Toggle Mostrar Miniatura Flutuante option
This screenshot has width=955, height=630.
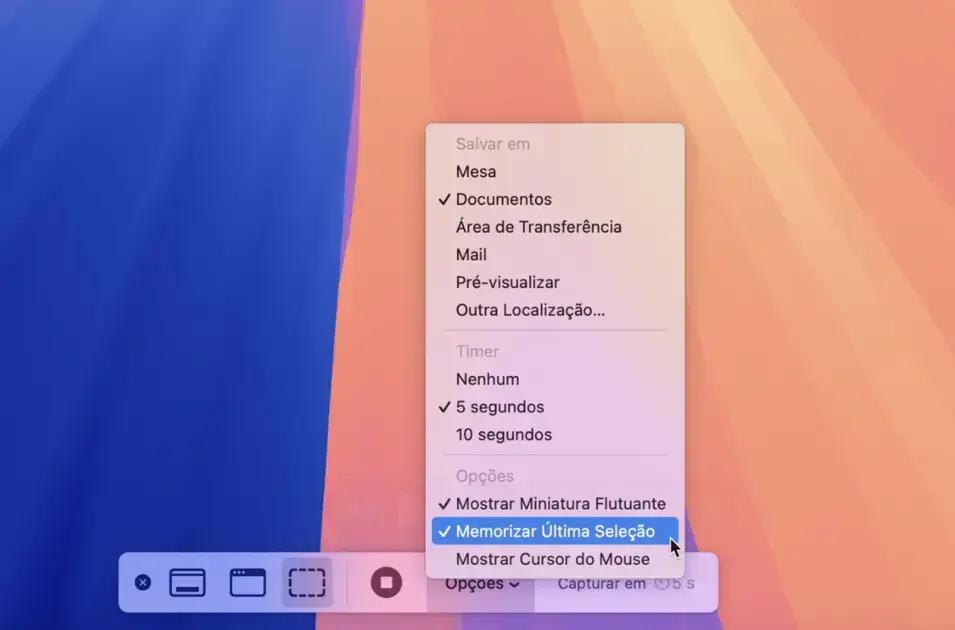[555, 504]
